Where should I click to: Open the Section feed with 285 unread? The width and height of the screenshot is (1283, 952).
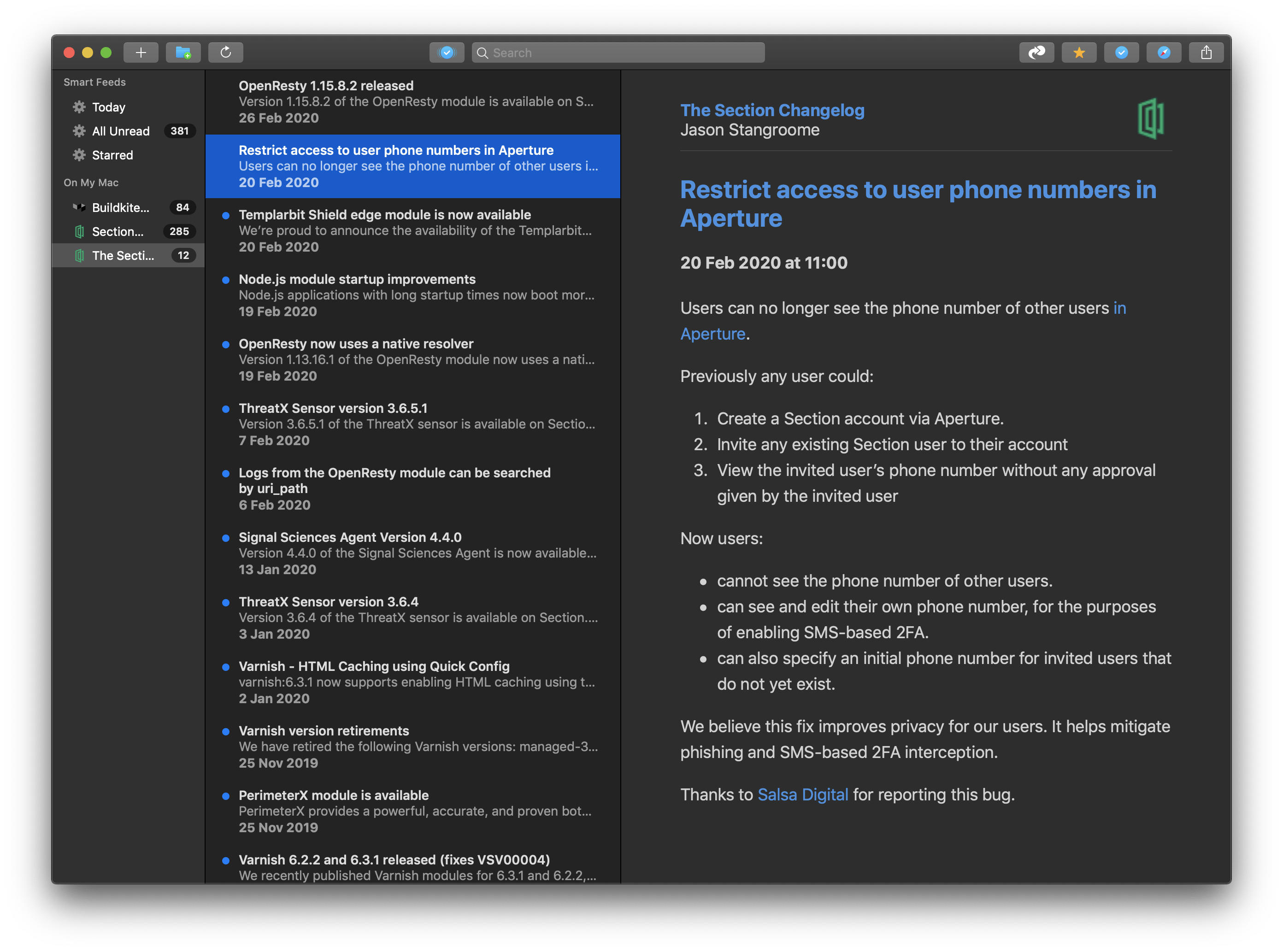[x=128, y=231]
